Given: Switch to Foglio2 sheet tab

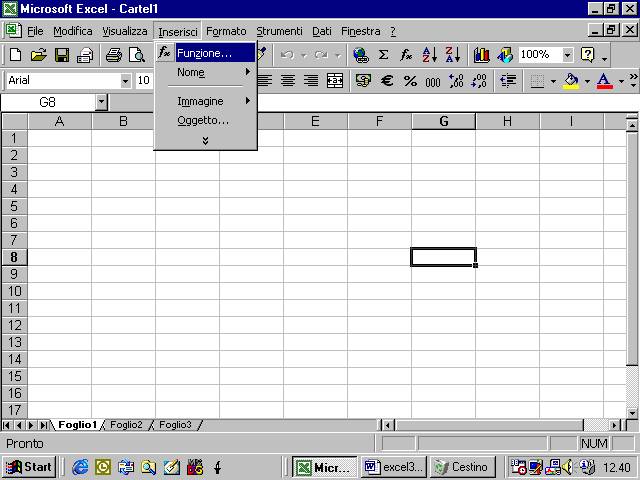Looking at the screenshot, I should pos(126,425).
